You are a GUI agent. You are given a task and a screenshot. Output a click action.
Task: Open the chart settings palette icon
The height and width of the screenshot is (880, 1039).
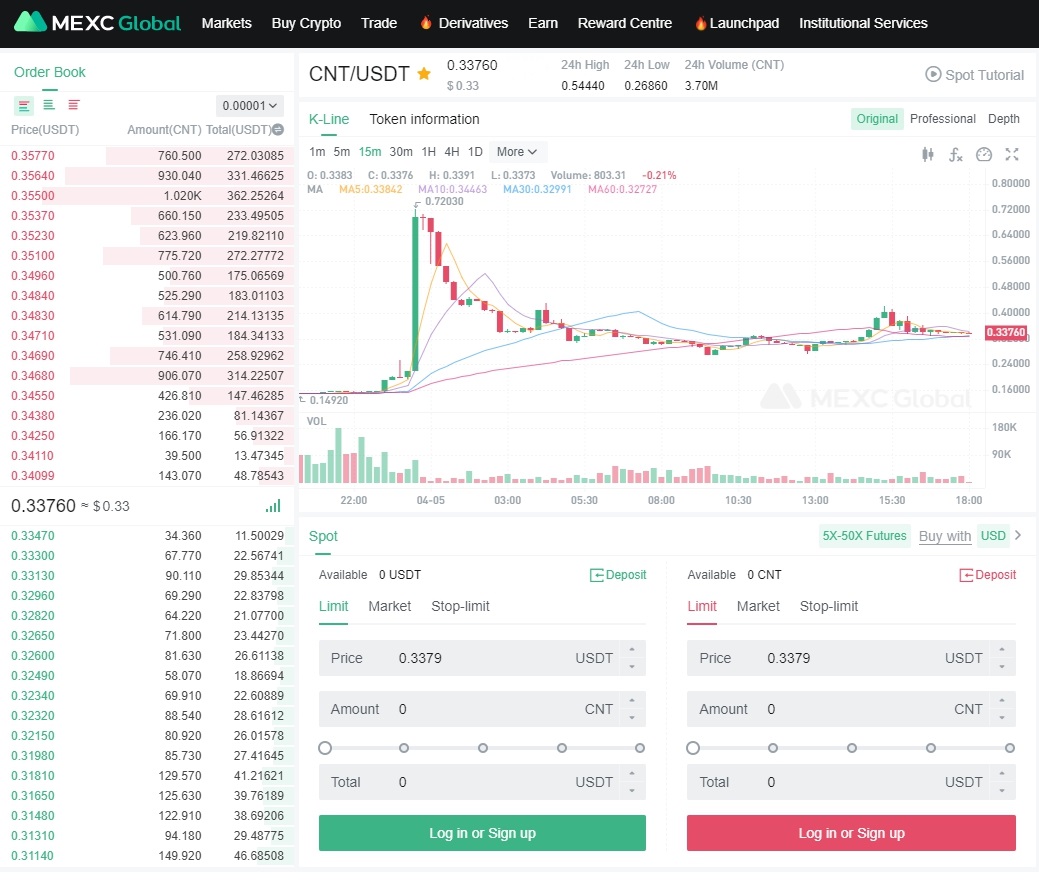984,154
